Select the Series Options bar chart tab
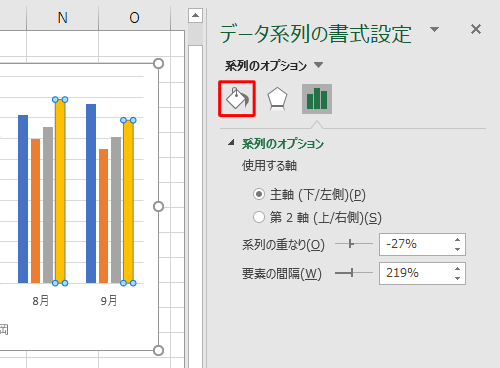500x368 pixels. point(317,99)
